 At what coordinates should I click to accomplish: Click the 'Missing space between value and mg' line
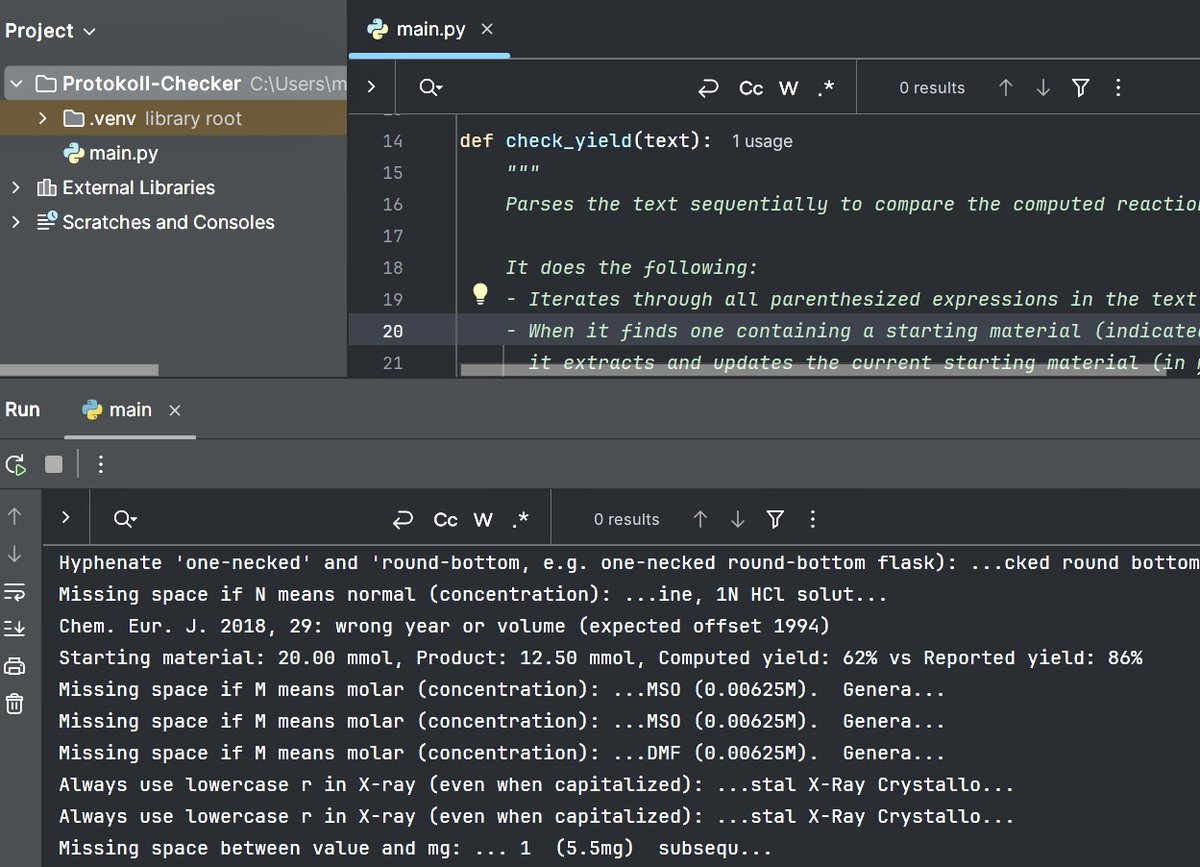pyautogui.click(x=415, y=849)
